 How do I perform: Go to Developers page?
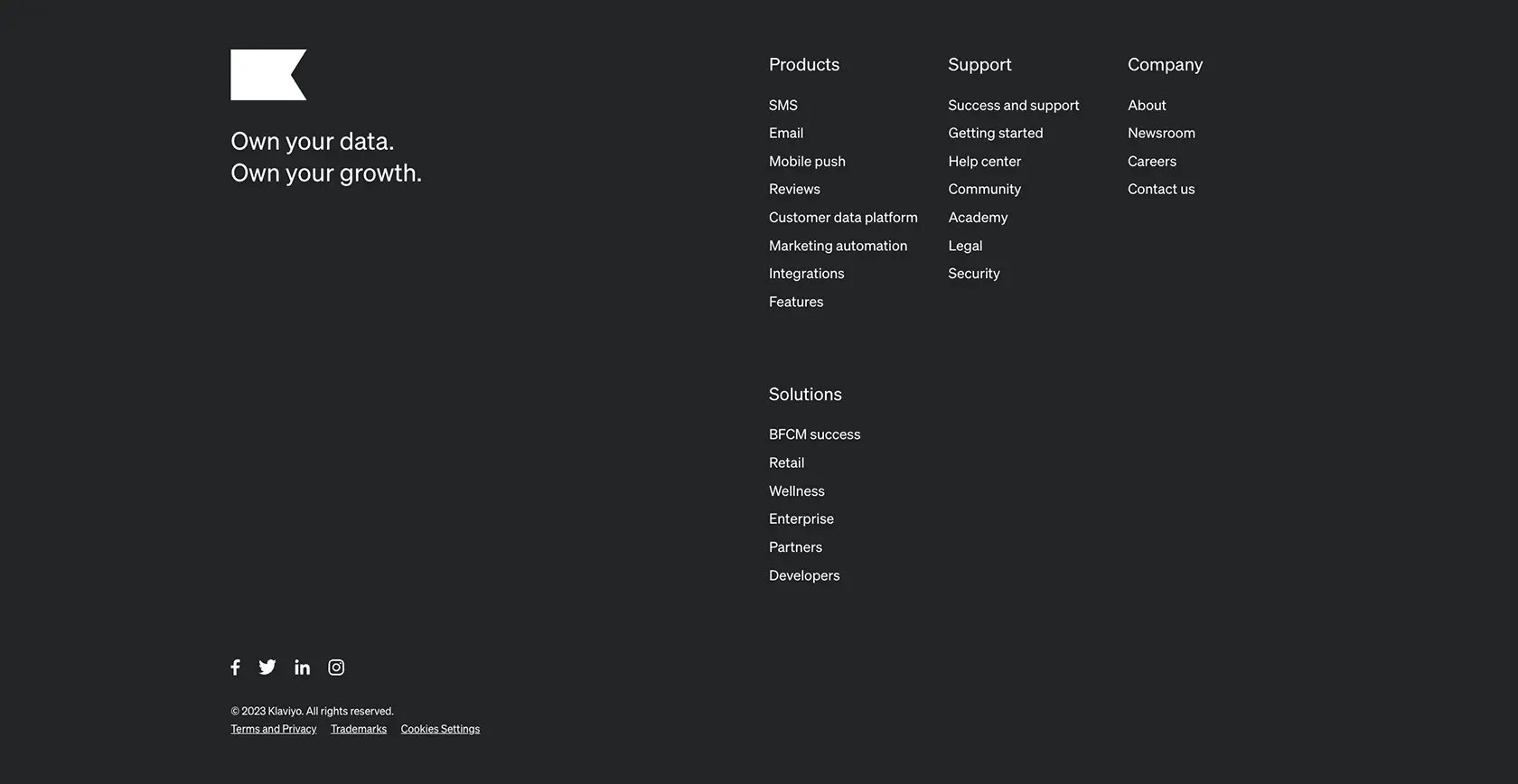point(804,575)
